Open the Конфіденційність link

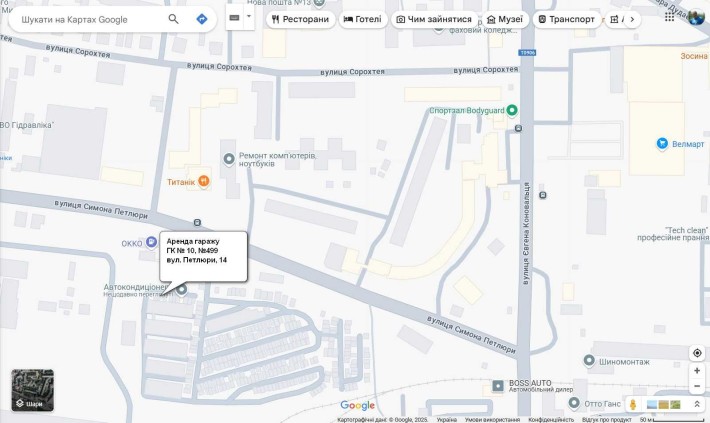pyautogui.click(x=551, y=420)
